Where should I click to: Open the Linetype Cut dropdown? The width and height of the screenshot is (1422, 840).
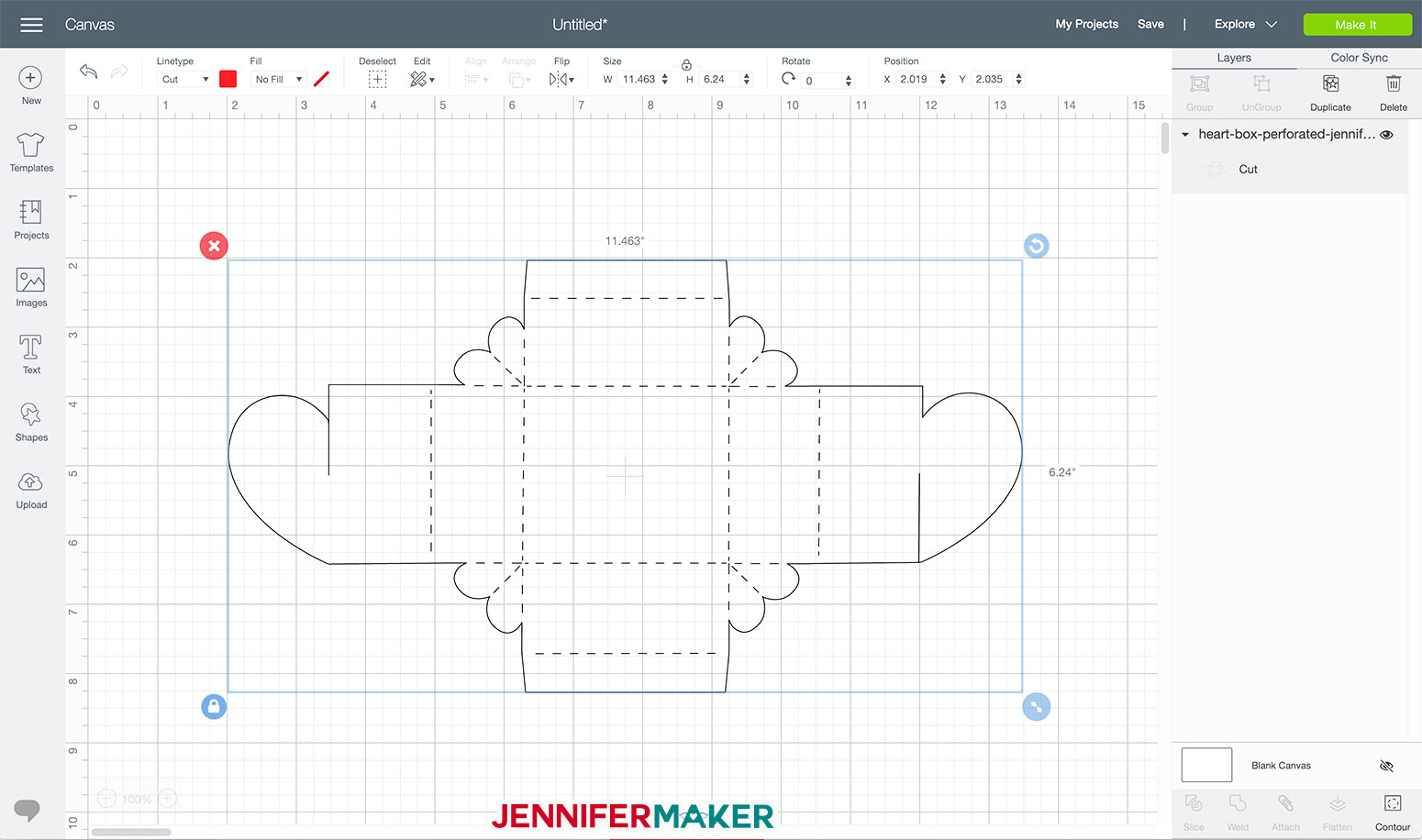[185, 80]
